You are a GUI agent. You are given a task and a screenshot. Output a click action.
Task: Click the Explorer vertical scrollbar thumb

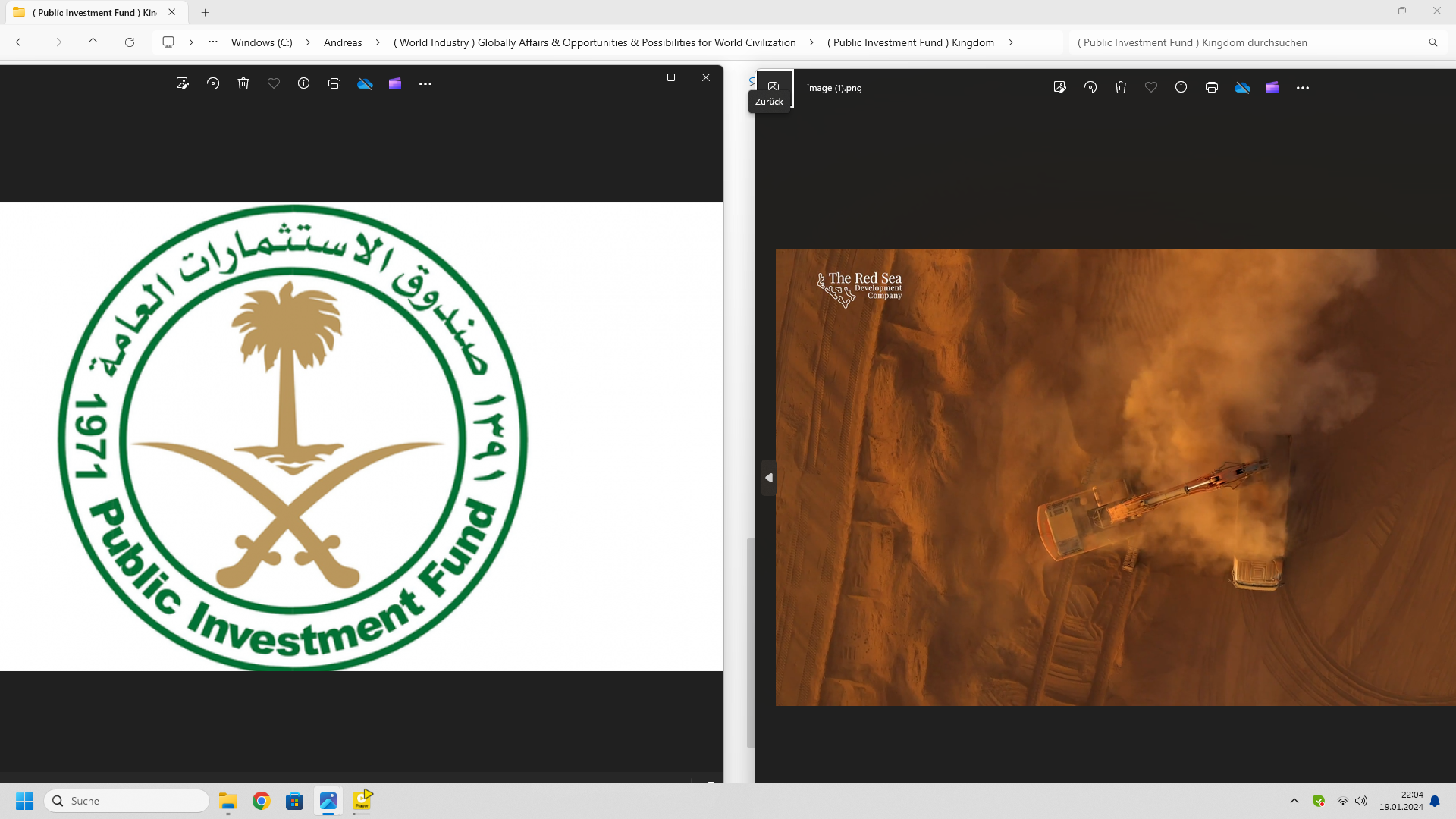coord(751,643)
